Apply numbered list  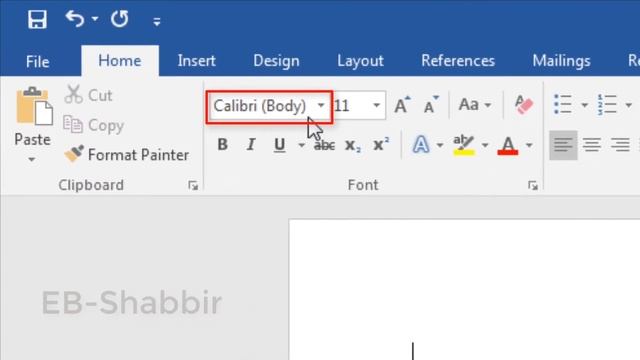point(607,104)
